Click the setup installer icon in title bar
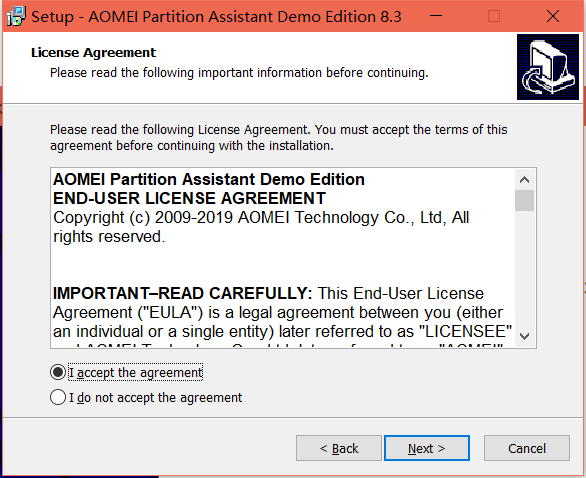The width and height of the screenshot is (586, 478). click(x=16, y=16)
